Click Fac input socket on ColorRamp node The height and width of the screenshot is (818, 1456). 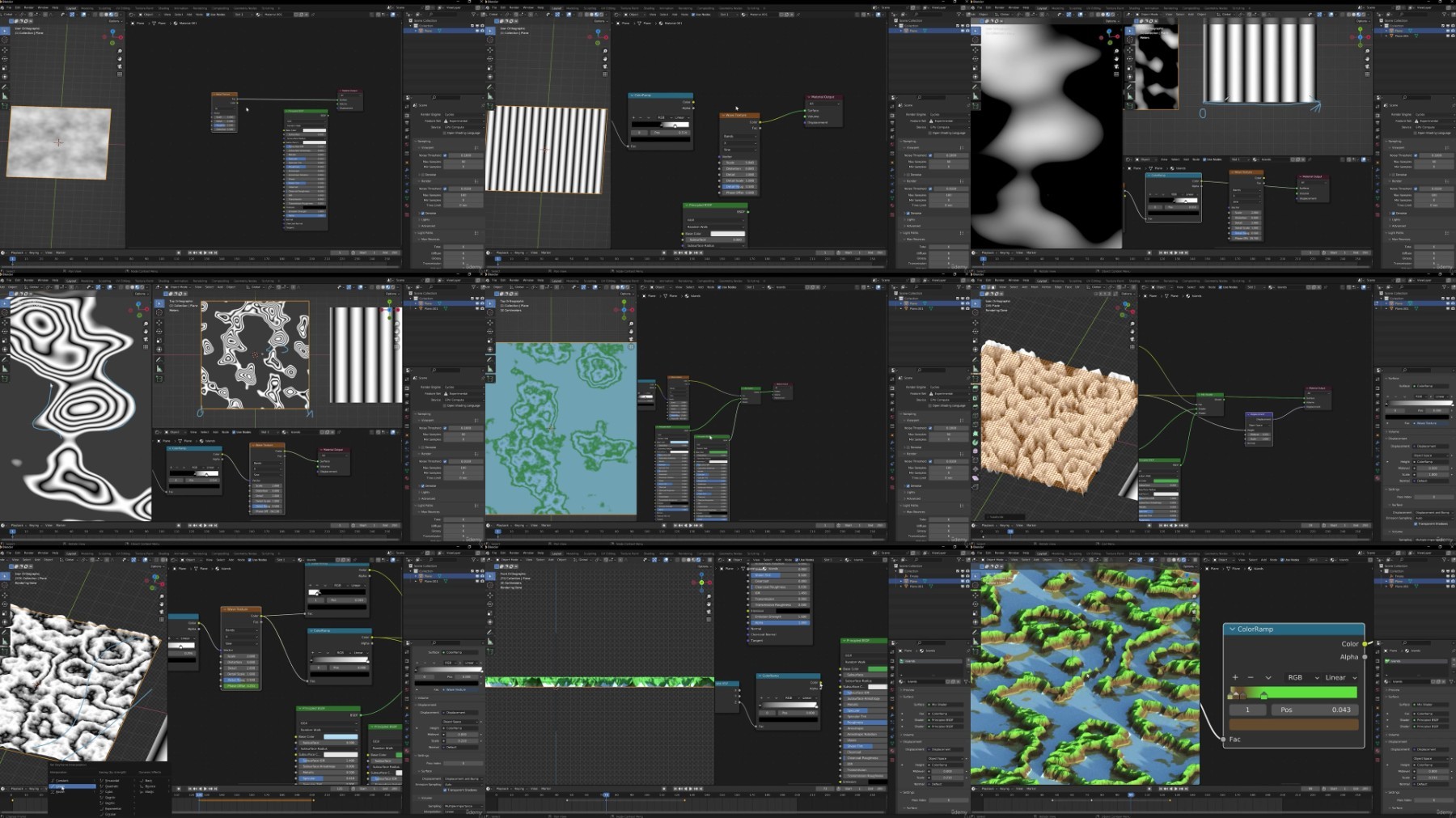[1223, 740]
